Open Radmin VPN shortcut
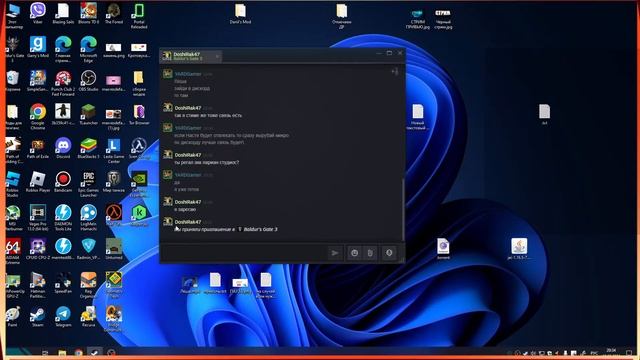 (x=89, y=249)
